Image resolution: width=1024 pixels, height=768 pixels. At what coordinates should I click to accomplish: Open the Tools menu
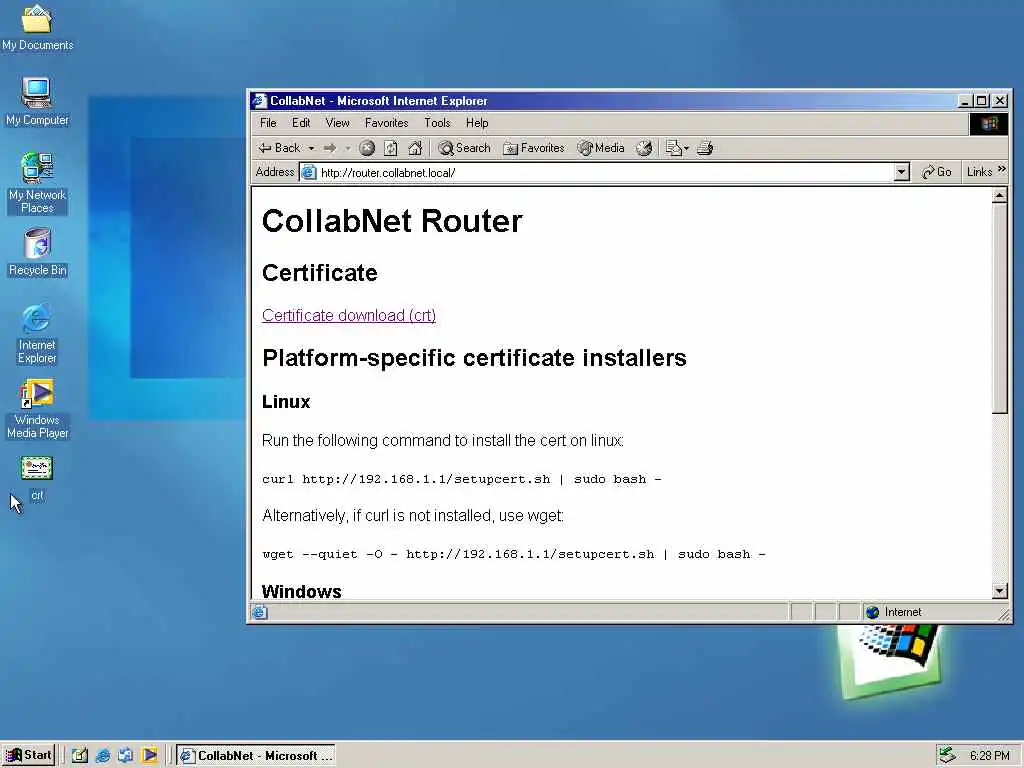[x=437, y=123]
